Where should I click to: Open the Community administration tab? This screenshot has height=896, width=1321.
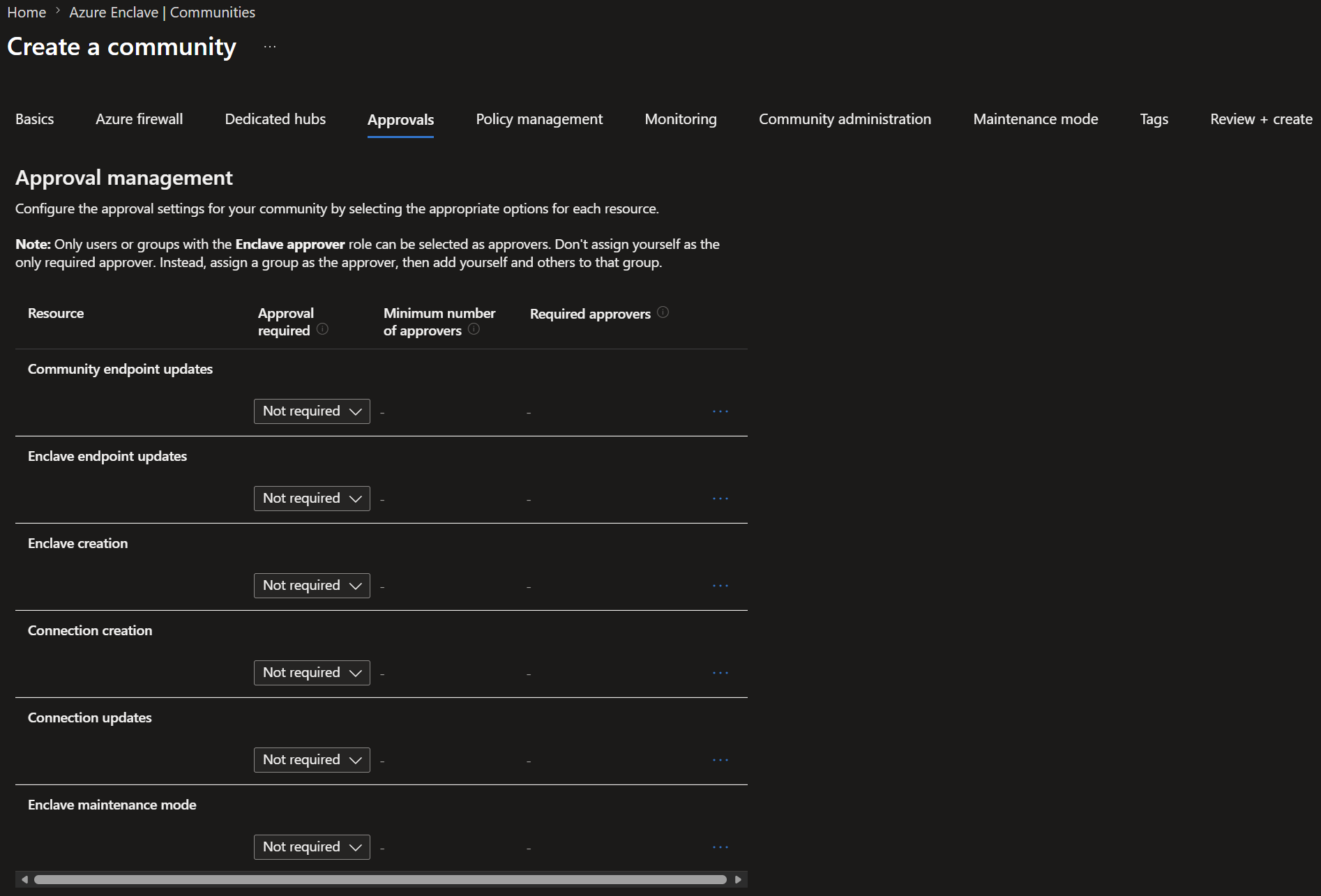click(x=845, y=119)
